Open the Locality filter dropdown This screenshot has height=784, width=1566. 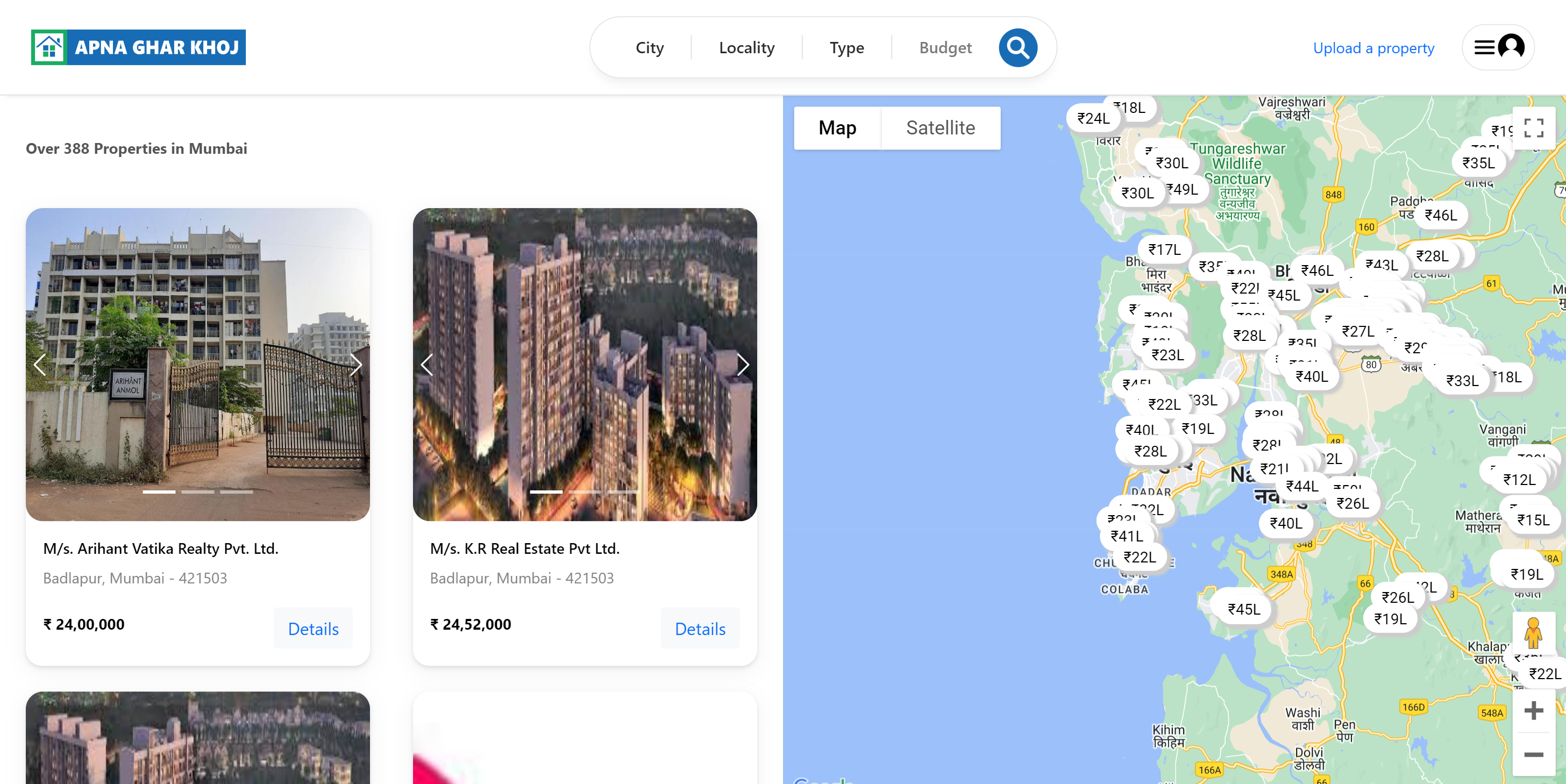coord(746,47)
